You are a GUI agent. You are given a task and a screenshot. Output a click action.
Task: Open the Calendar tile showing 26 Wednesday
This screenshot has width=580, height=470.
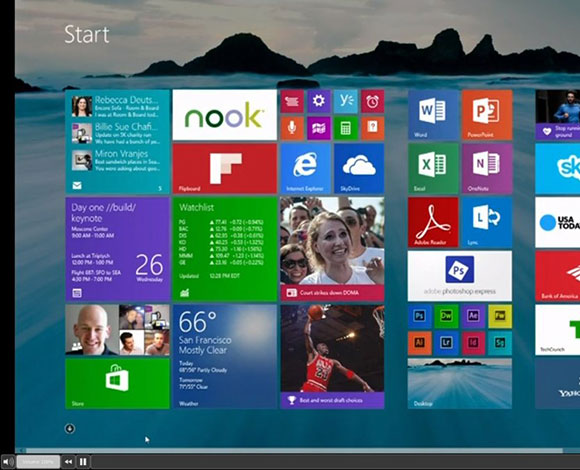click(118, 249)
